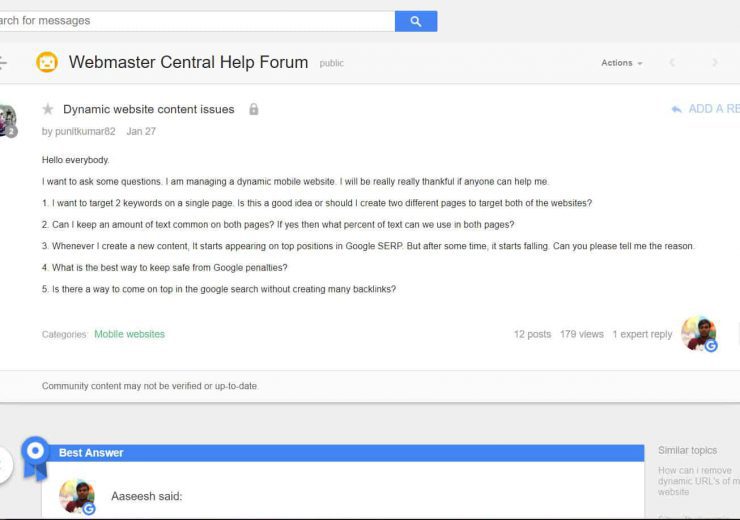Click the Hello everybody greeting line
Viewport: 740px width, 520px height.
(x=76, y=160)
